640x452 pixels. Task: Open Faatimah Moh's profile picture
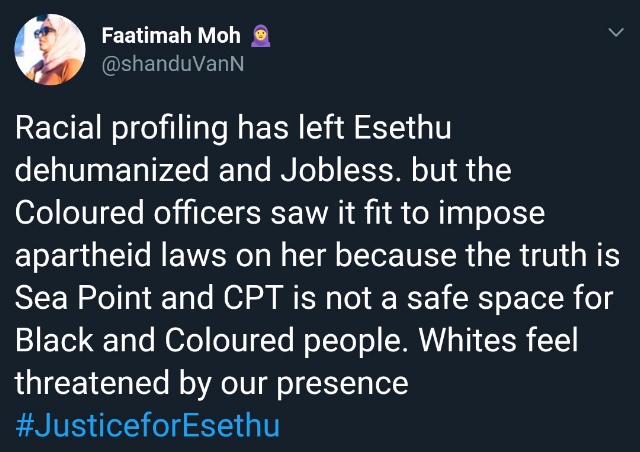tap(50, 49)
